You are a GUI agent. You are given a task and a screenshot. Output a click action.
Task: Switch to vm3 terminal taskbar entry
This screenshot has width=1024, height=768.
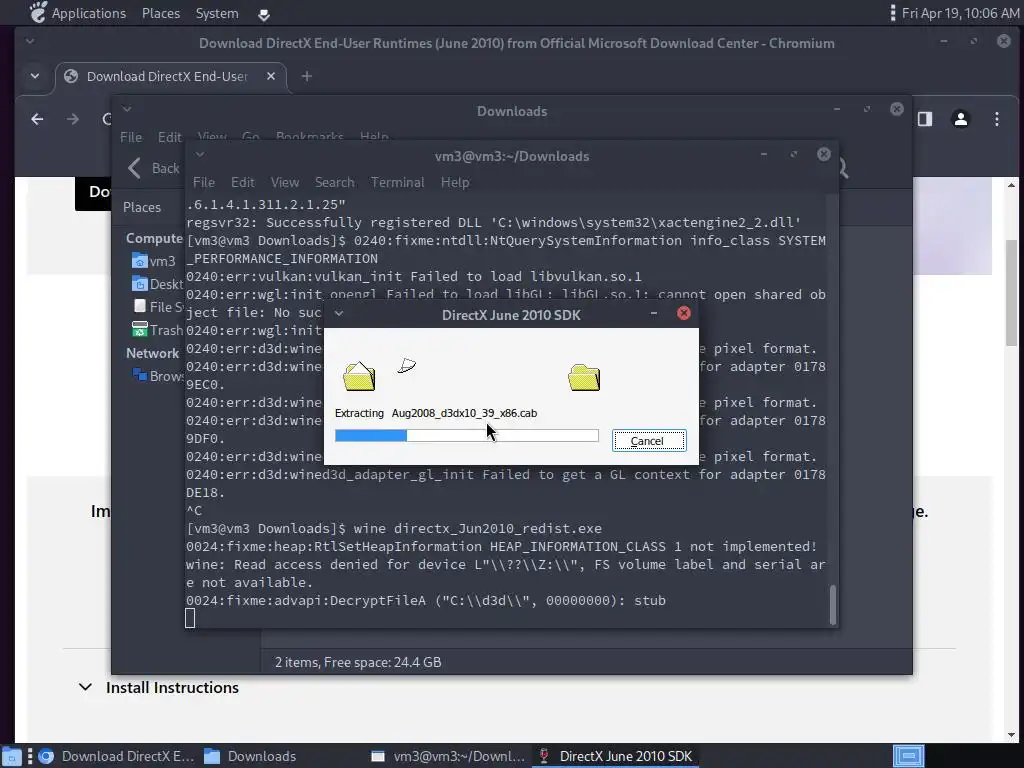(x=449, y=756)
